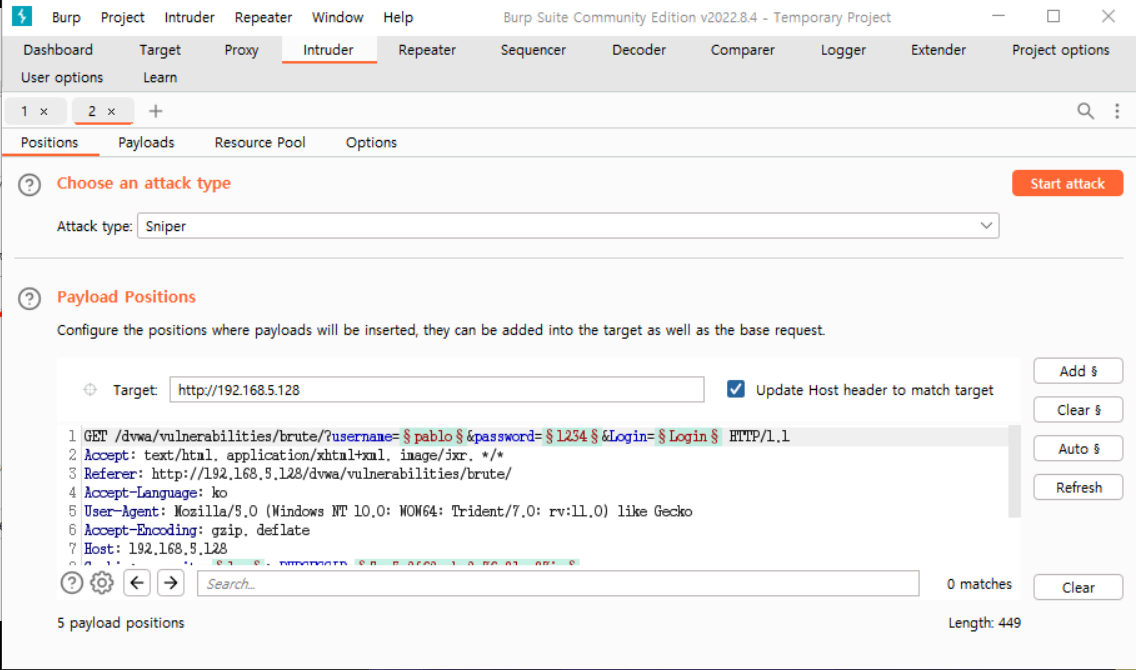Click the Auto § button

tap(1078, 448)
